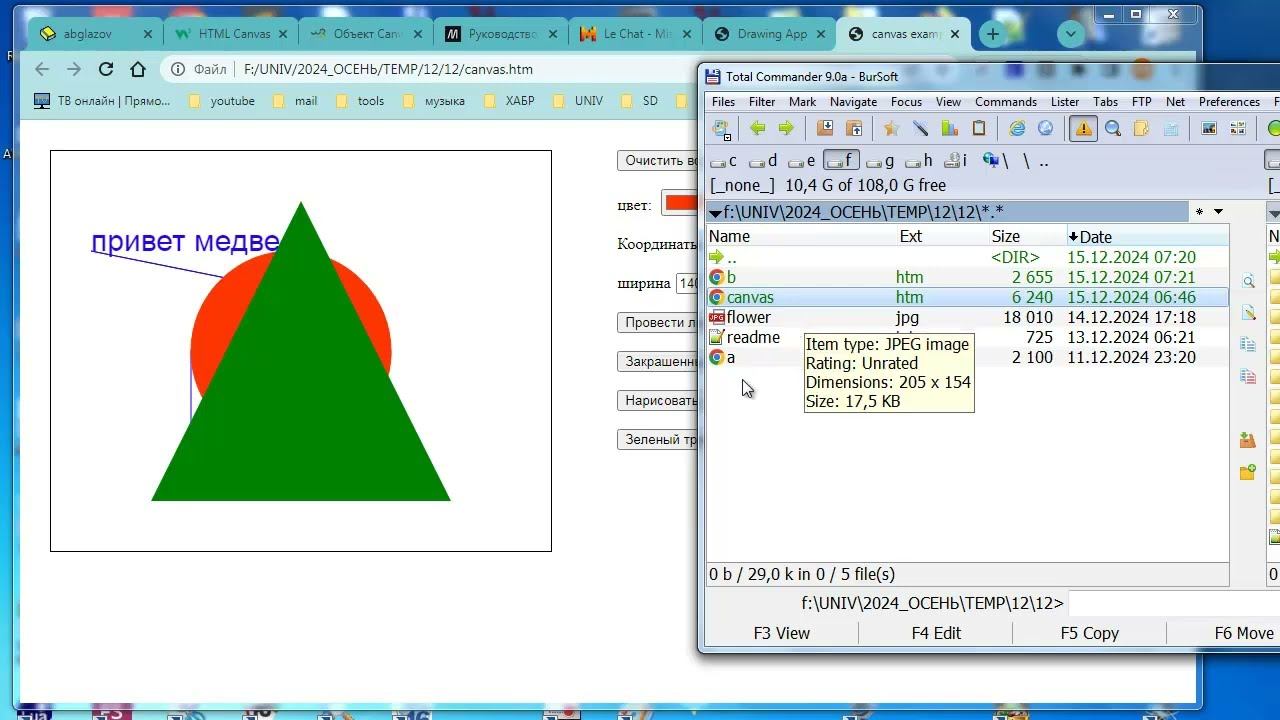Click the F3 View button
This screenshot has width=1280, height=720.
pyautogui.click(x=781, y=633)
